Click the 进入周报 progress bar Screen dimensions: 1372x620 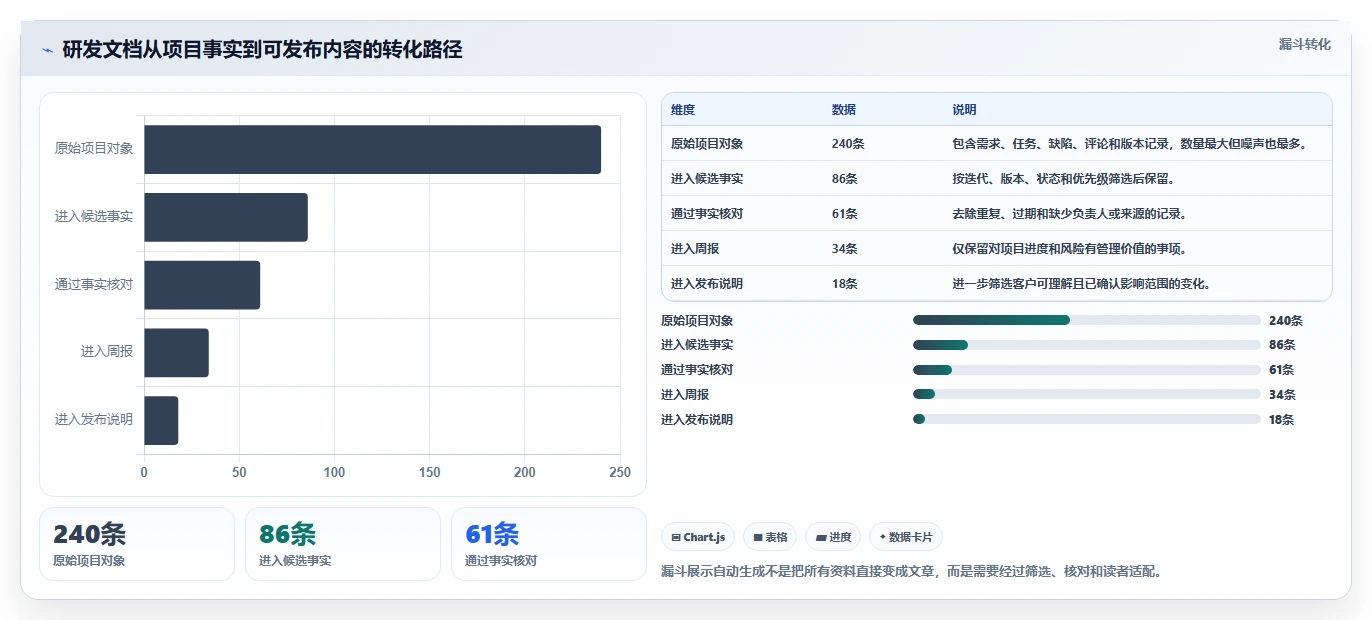click(x=1086, y=394)
